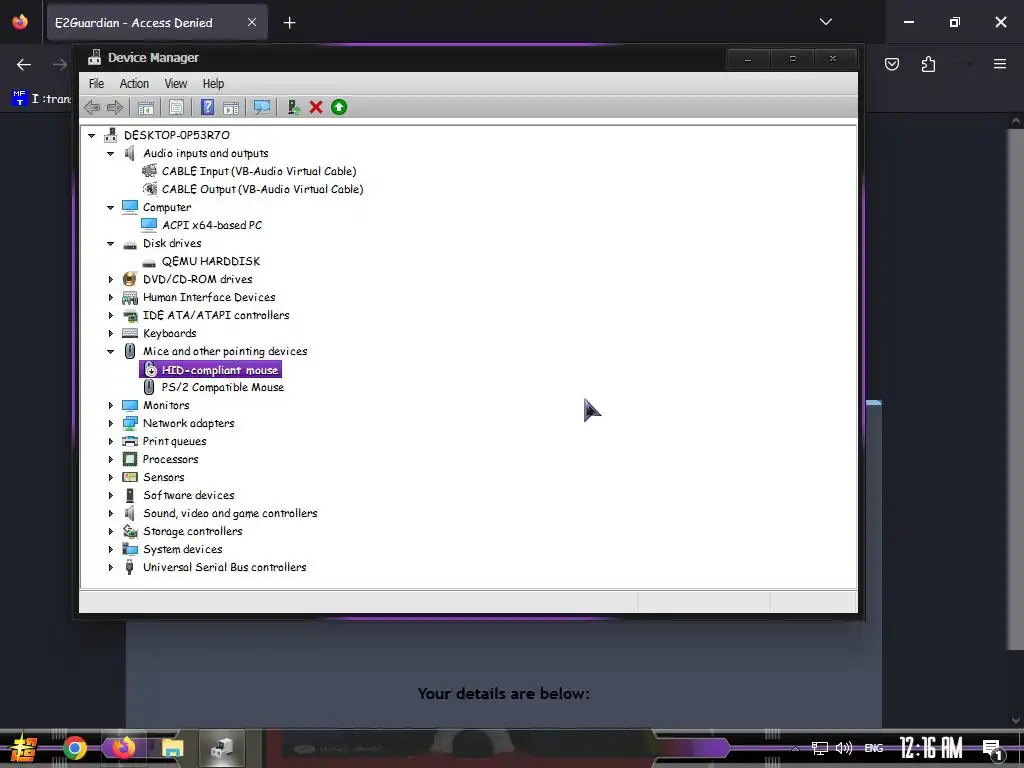
Task: Open Firefox List all tabs chevron
Action: 826,22
